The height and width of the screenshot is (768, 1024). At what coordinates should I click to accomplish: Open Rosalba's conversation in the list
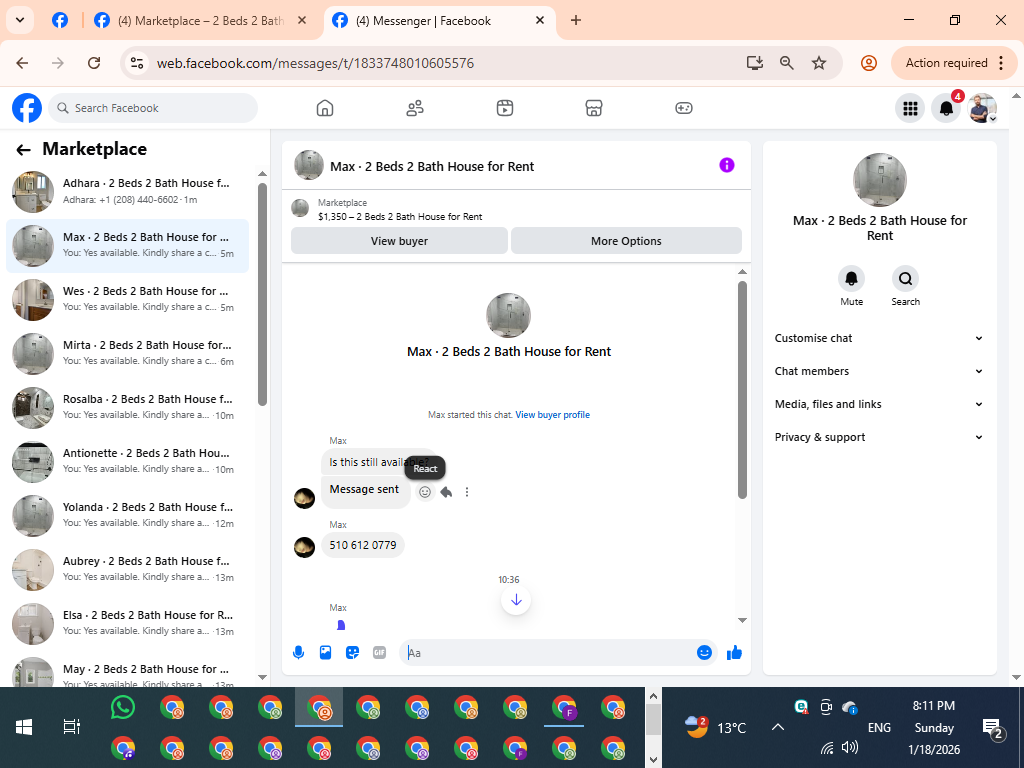(127, 408)
